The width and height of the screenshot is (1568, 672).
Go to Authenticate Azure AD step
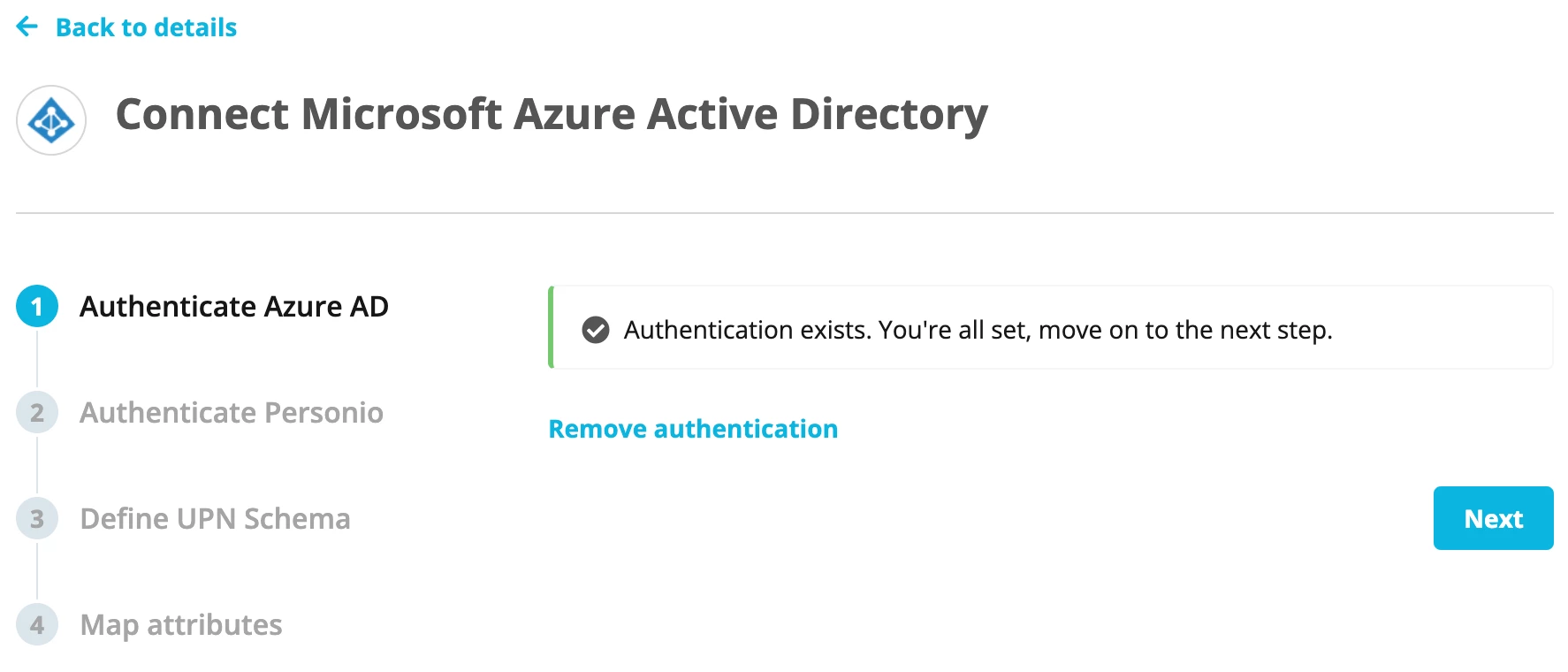[234, 306]
